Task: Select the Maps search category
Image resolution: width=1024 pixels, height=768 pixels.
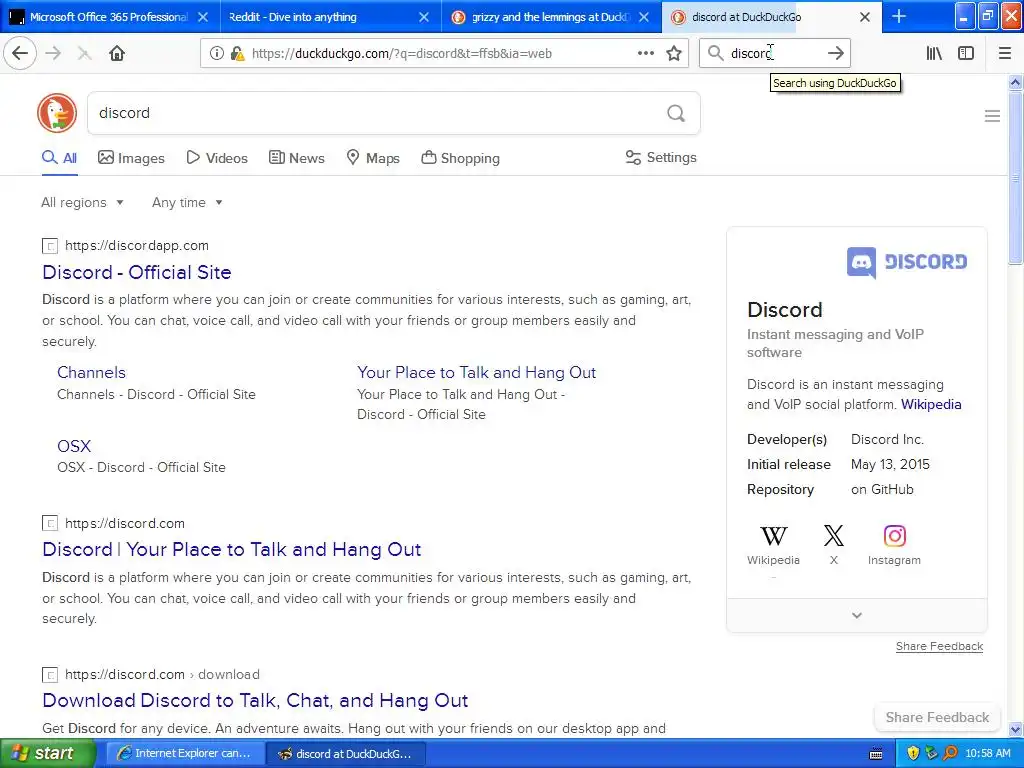Action: [x=373, y=158]
